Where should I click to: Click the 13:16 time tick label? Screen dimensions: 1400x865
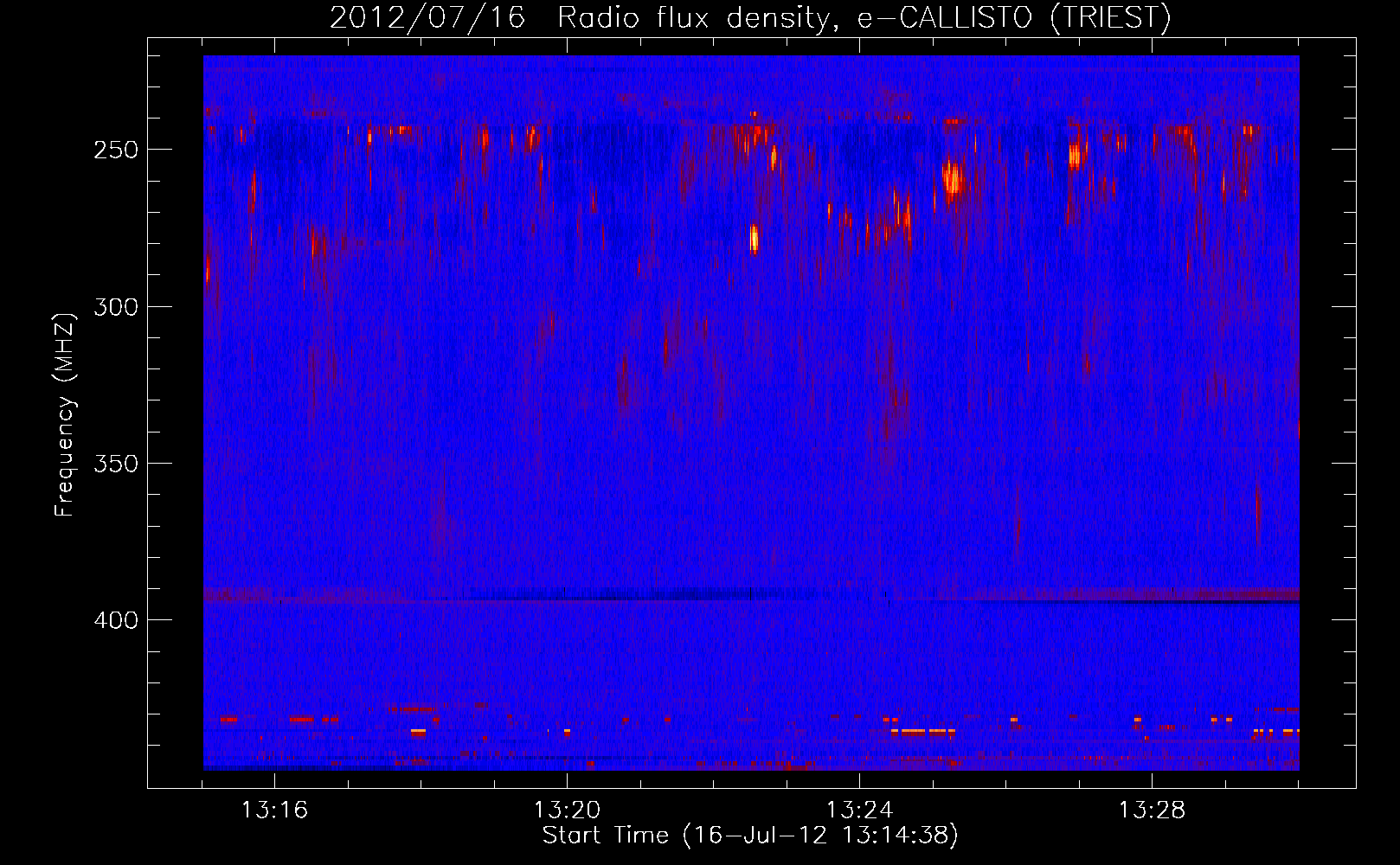[x=274, y=811]
